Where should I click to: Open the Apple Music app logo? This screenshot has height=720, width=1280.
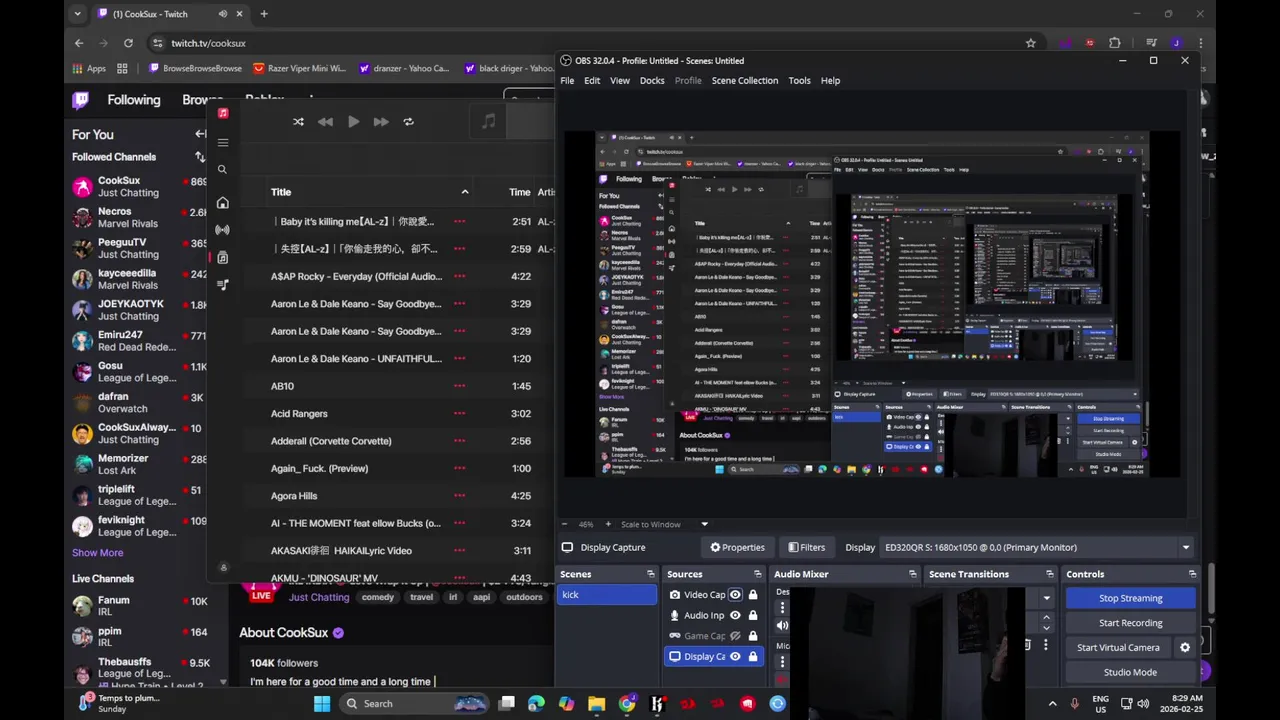[223, 114]
